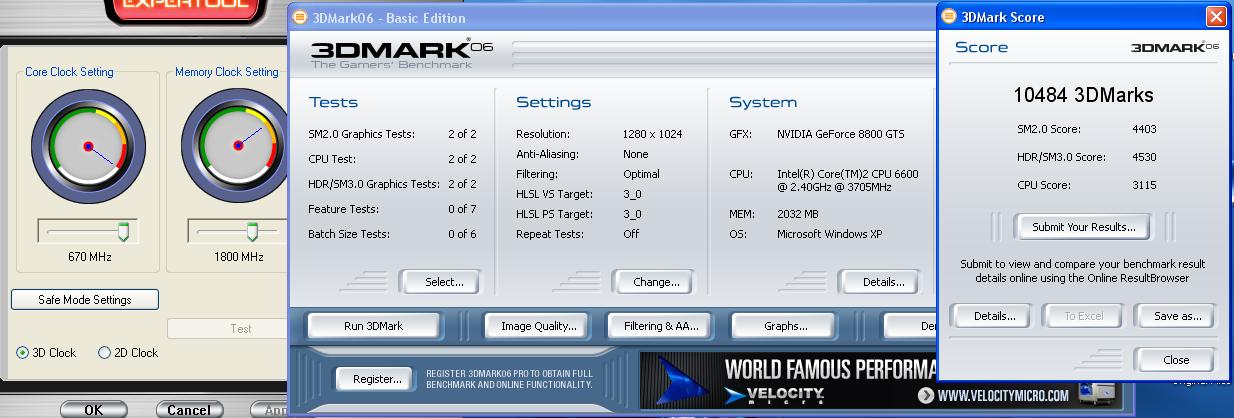Click the Memory Clock slider handle
The height and width of the screenshot is (418, 1234).
point(252,232)
